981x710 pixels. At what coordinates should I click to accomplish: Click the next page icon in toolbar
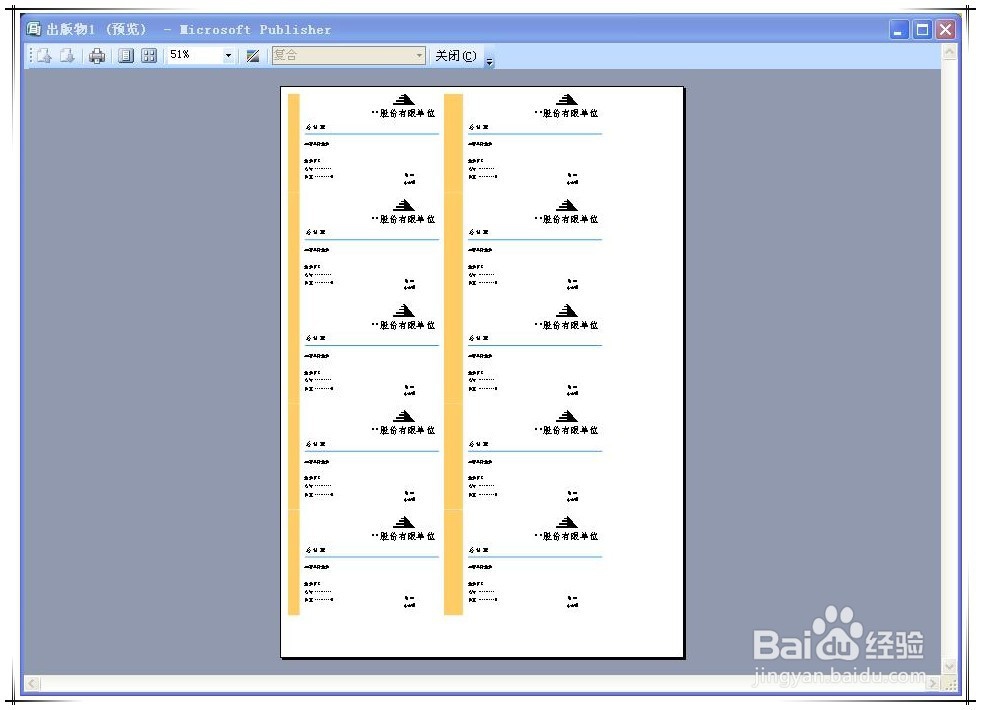(67, 56)
